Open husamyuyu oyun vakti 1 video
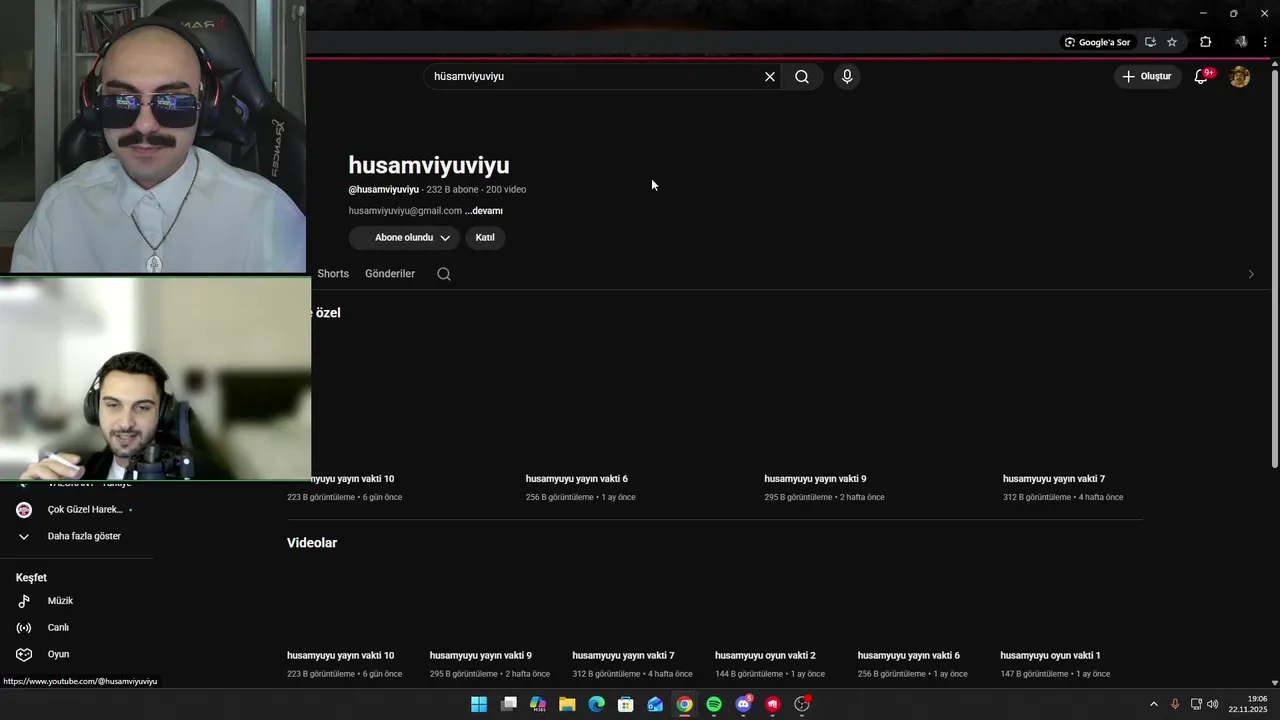1280x720 pixels. point(1050,656)
